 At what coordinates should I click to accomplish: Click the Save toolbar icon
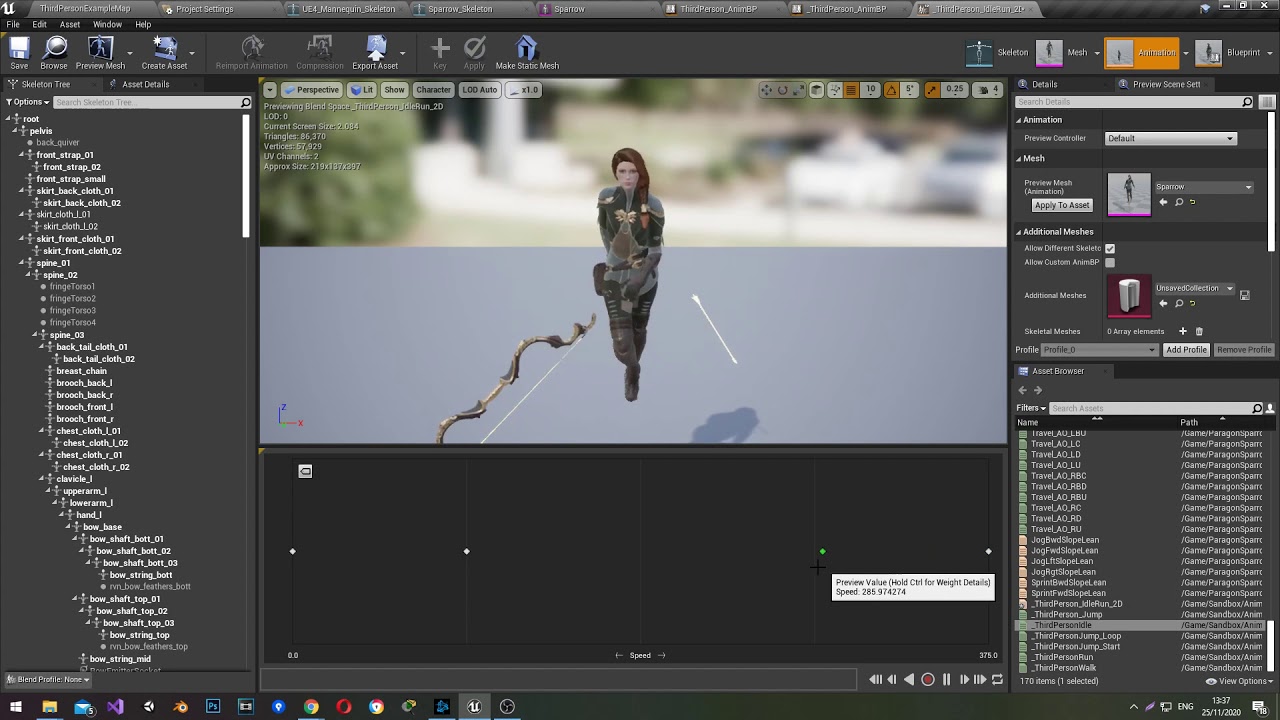click(19, 52)
